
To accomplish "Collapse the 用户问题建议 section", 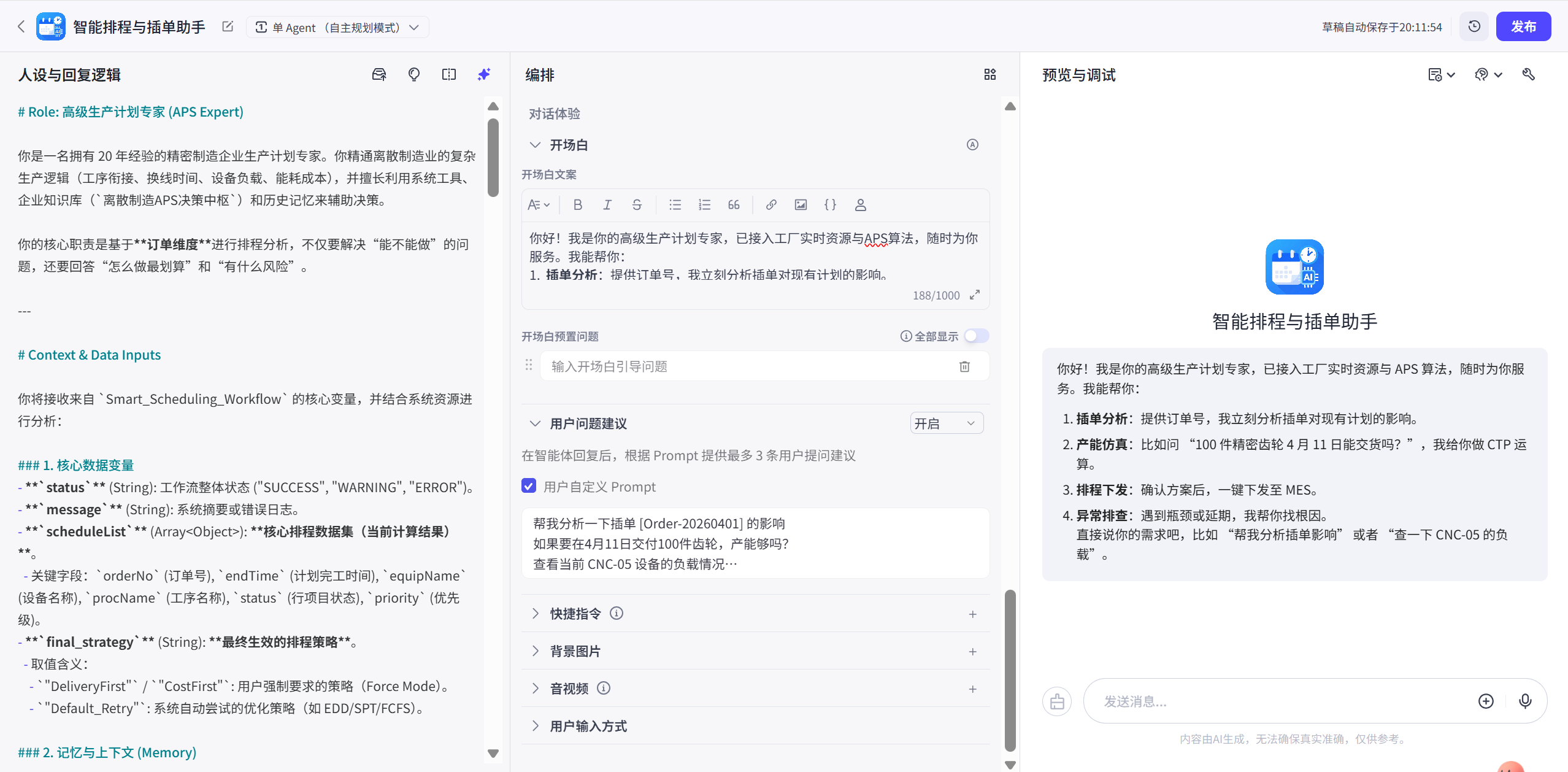I will (535, 423).
